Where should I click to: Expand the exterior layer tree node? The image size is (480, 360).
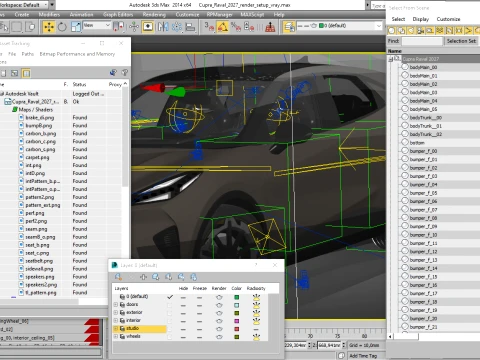[x=116, y=313]
